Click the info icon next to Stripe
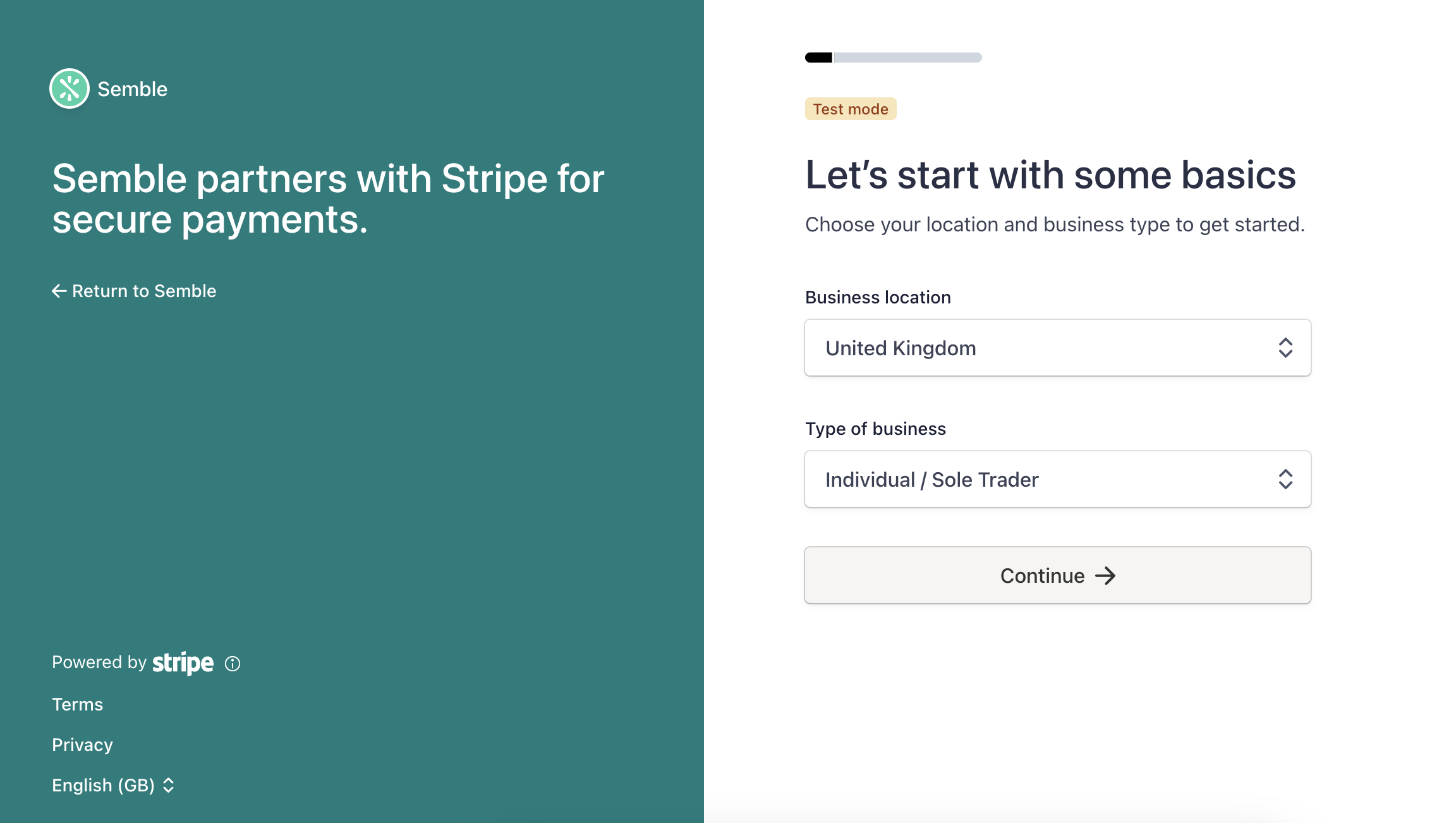1456x823 pixels. [233, 664]
